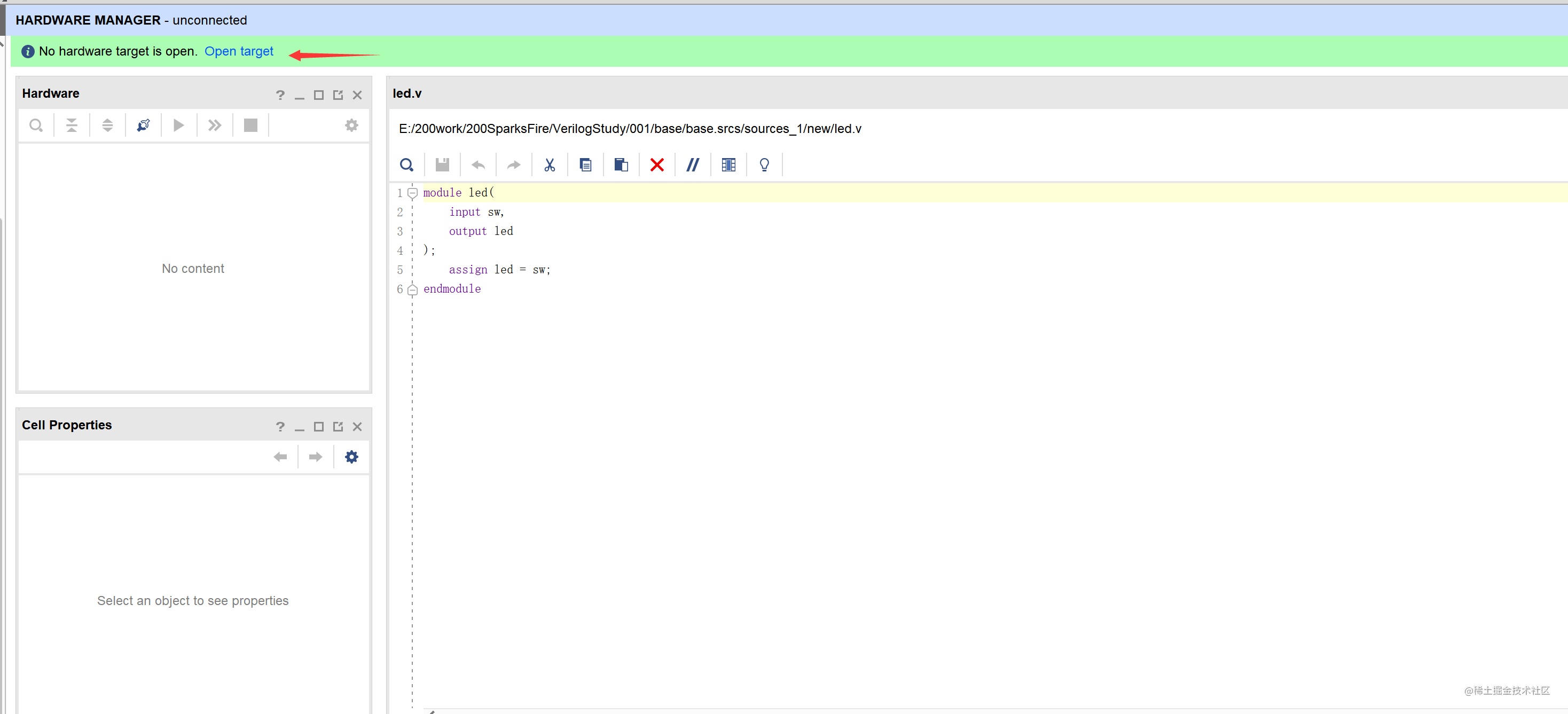
Task: Toggle column selection mode icon
Action: 728,165
